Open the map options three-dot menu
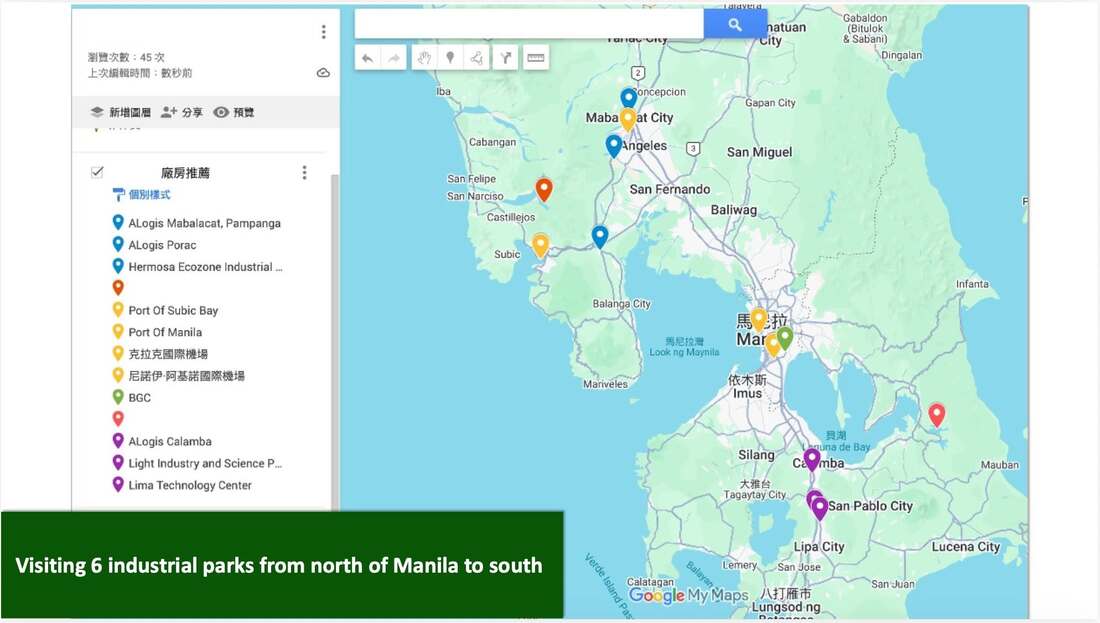The image size is (1100, 623). (323, 32)
